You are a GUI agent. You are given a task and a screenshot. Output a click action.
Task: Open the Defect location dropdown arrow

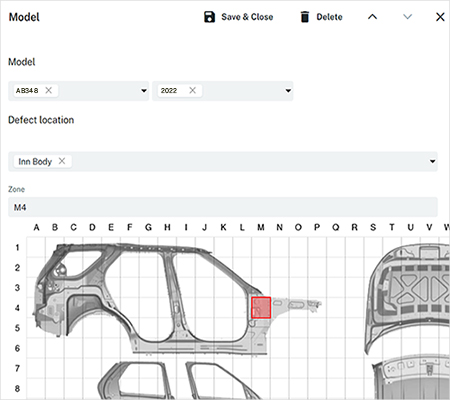tap(432, 162)
